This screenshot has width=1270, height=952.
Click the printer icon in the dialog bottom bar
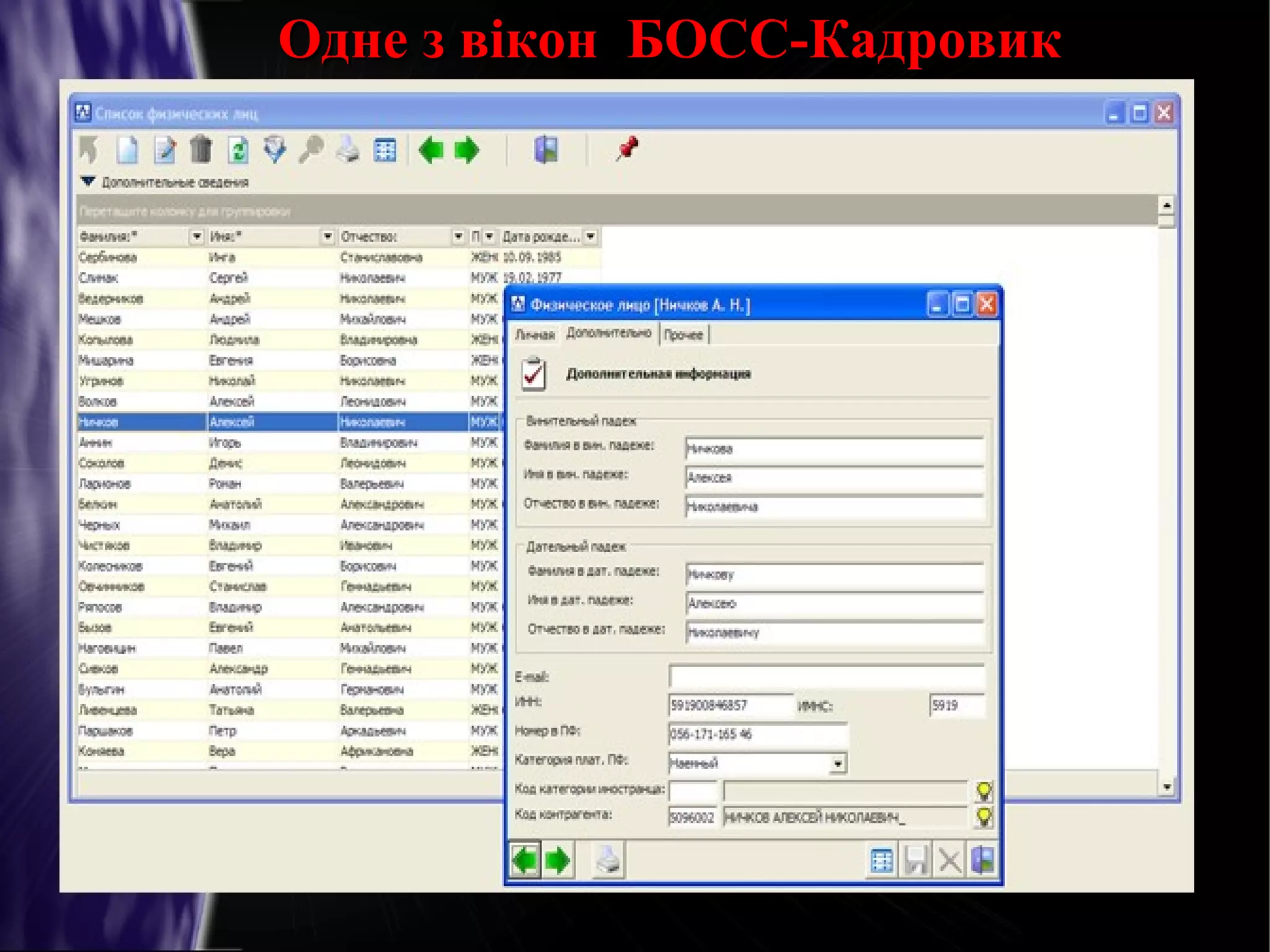pyautogui.click(x=608, y=860)
